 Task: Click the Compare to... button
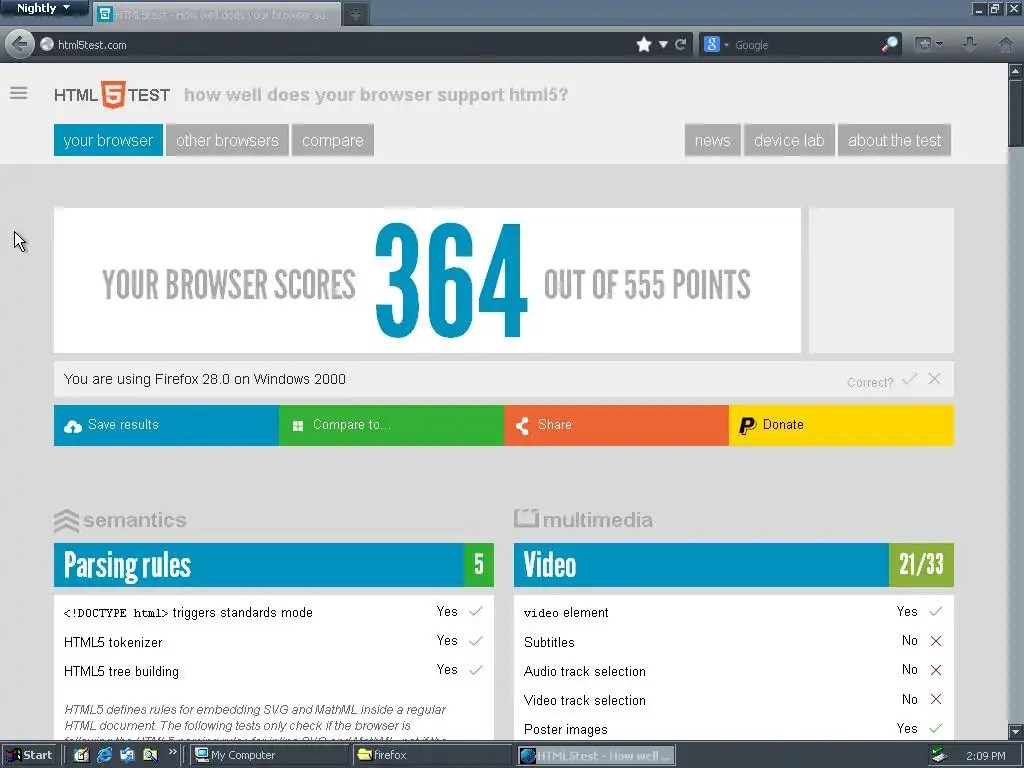coord(391,425)
